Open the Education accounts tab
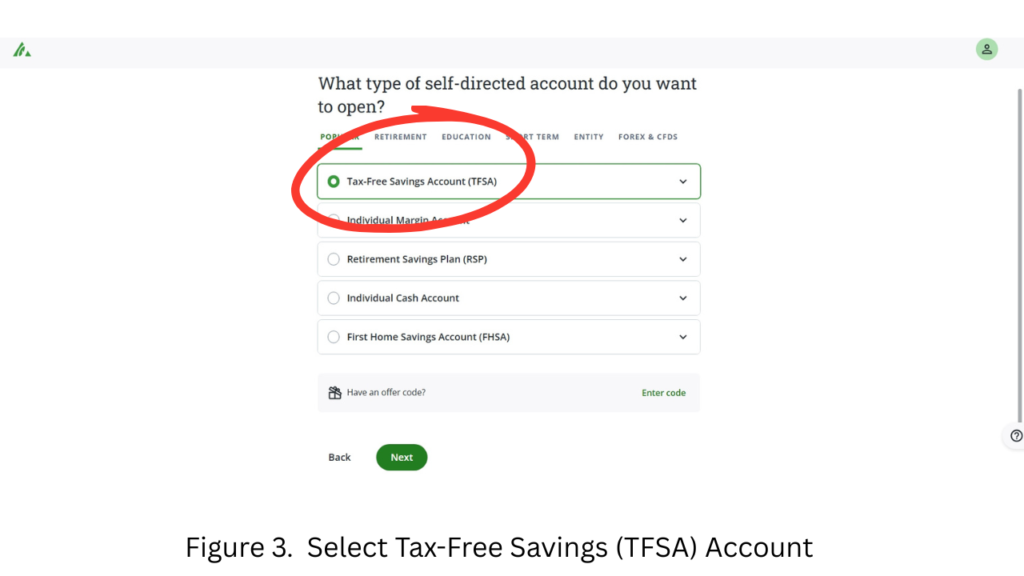The height and width of the screenshot is (576, 1024). click(x=465, y=136)
